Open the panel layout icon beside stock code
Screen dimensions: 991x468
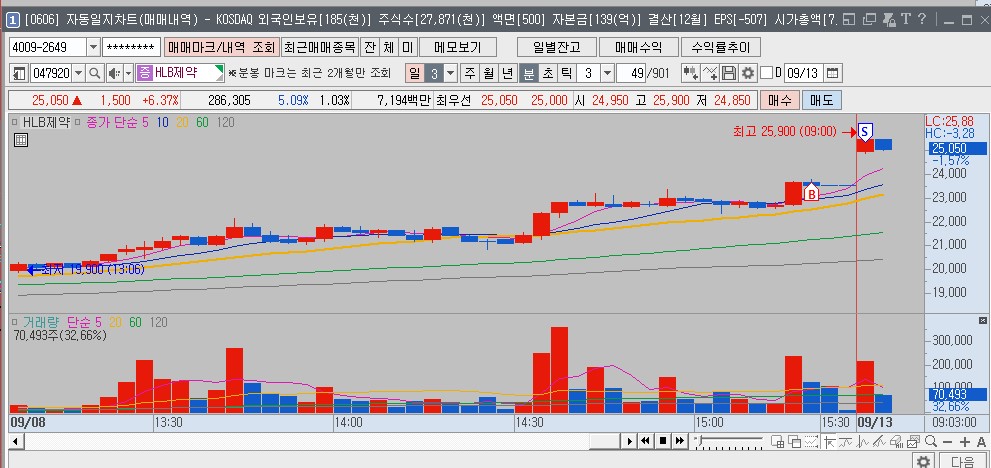[19, 73]
